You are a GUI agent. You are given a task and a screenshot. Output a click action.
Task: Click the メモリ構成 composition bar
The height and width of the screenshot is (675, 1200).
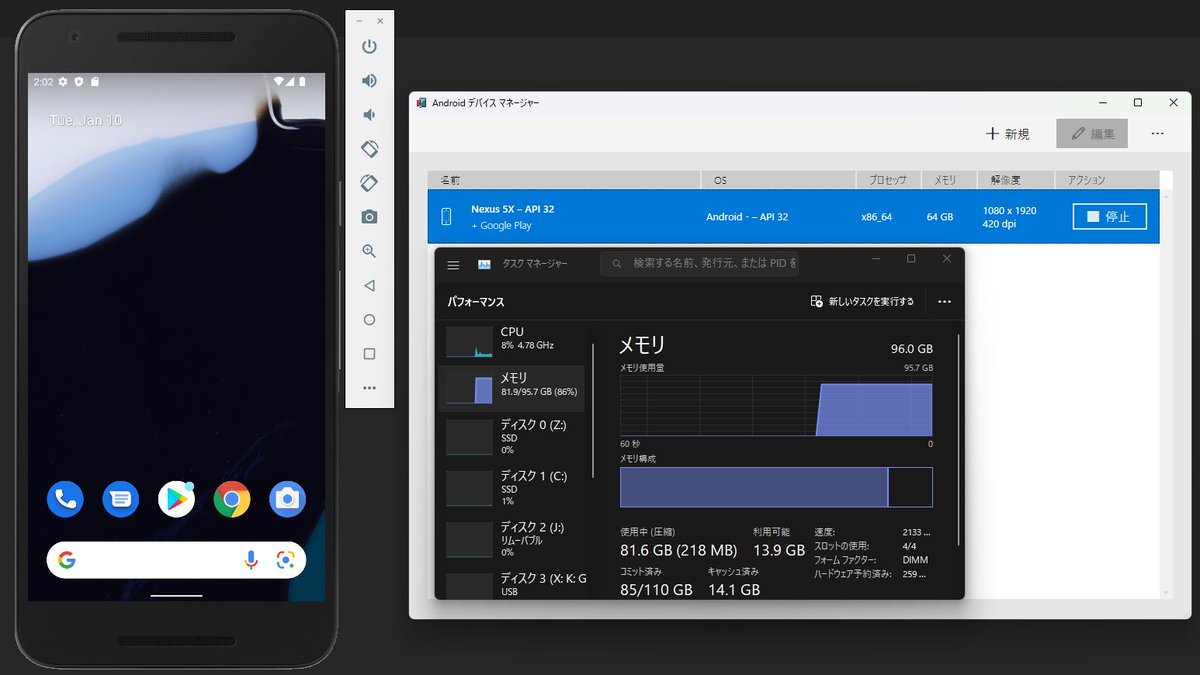(x=776, y=487)
